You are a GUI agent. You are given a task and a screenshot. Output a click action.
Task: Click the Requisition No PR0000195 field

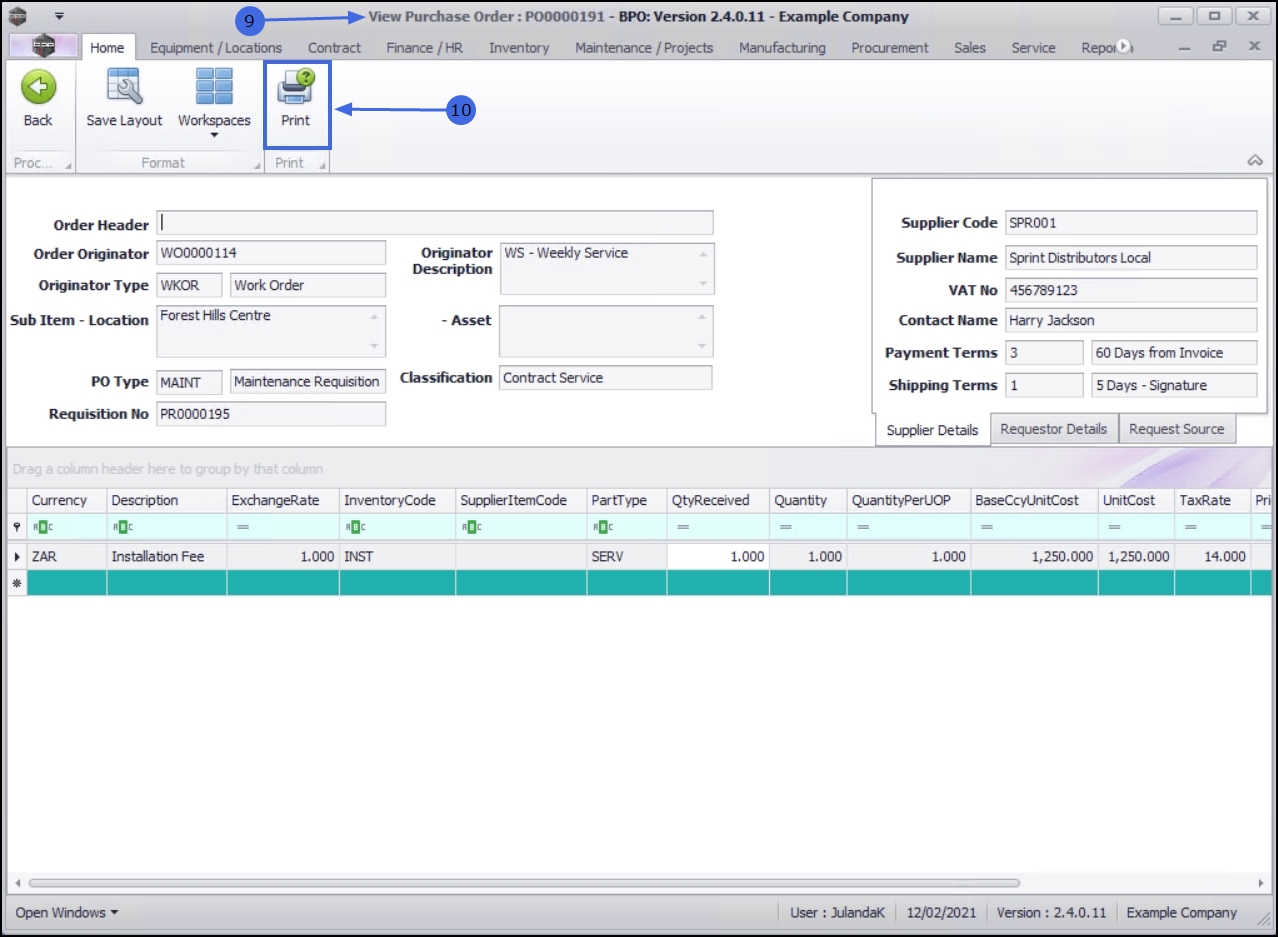point(271,414)
